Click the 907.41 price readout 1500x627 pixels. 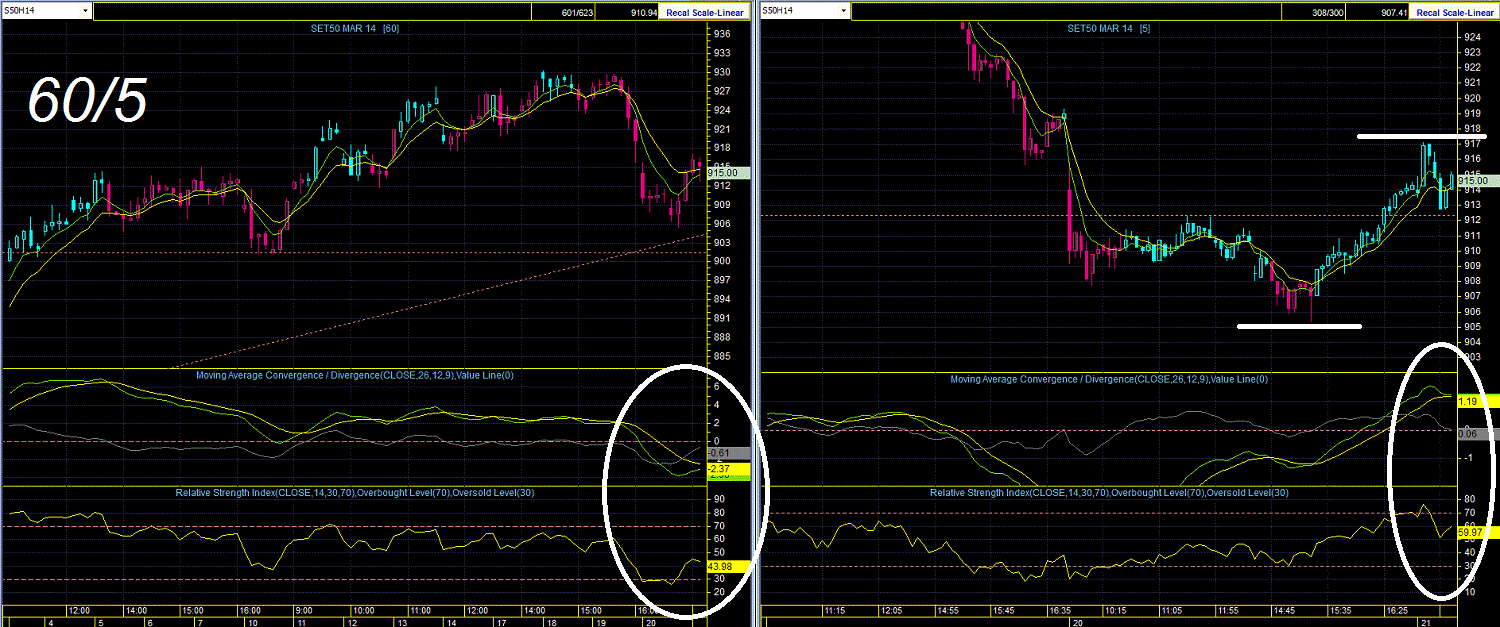1393,12
